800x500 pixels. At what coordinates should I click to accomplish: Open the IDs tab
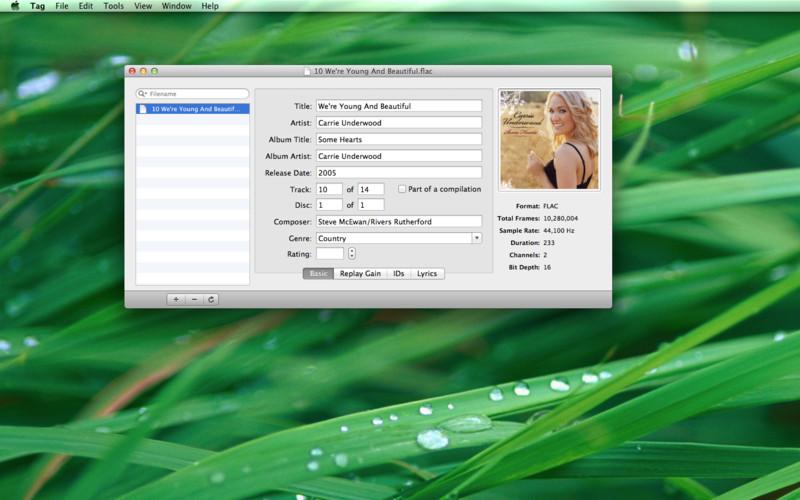[398, 273]
